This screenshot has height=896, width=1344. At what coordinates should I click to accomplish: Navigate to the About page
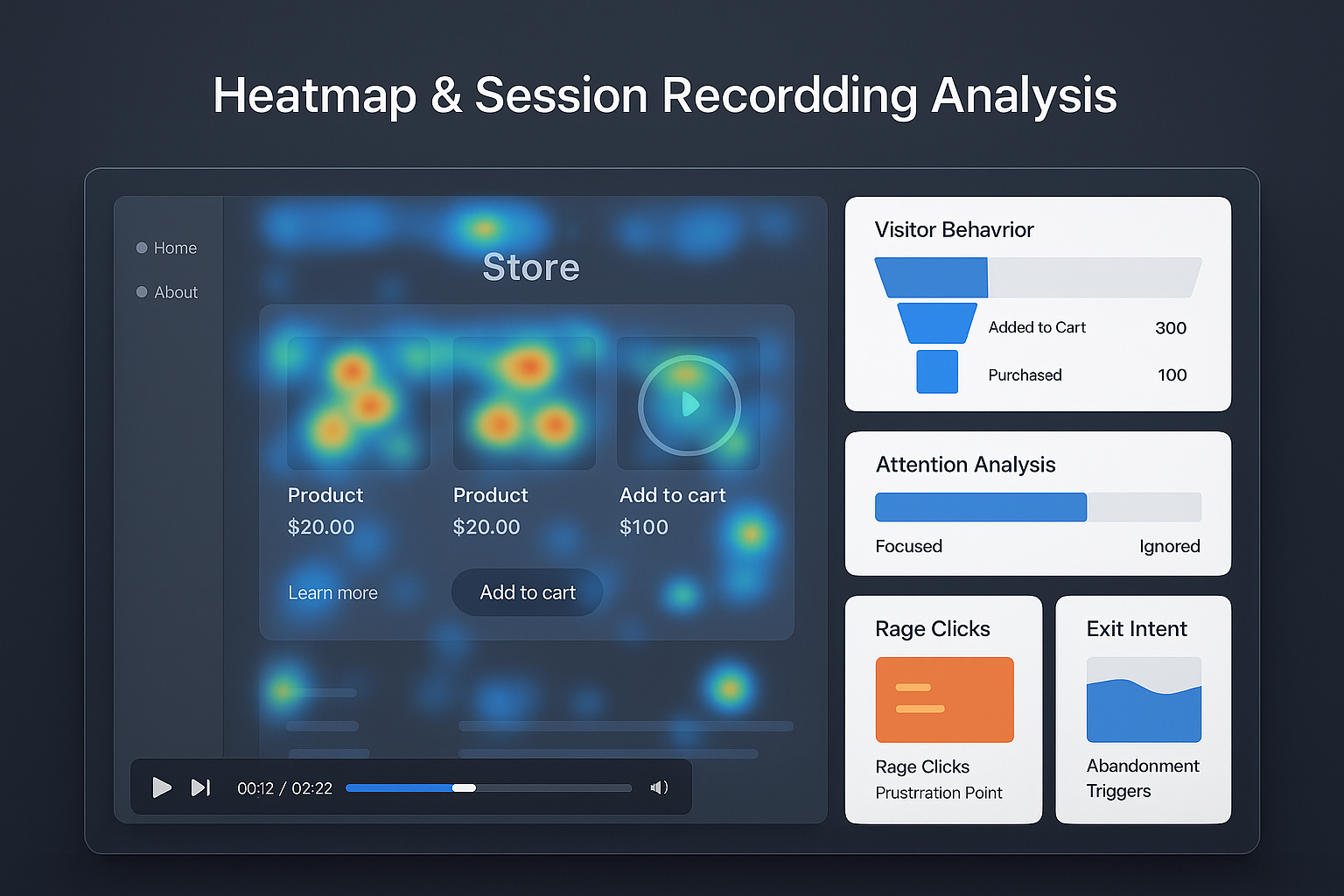[176, 292]
